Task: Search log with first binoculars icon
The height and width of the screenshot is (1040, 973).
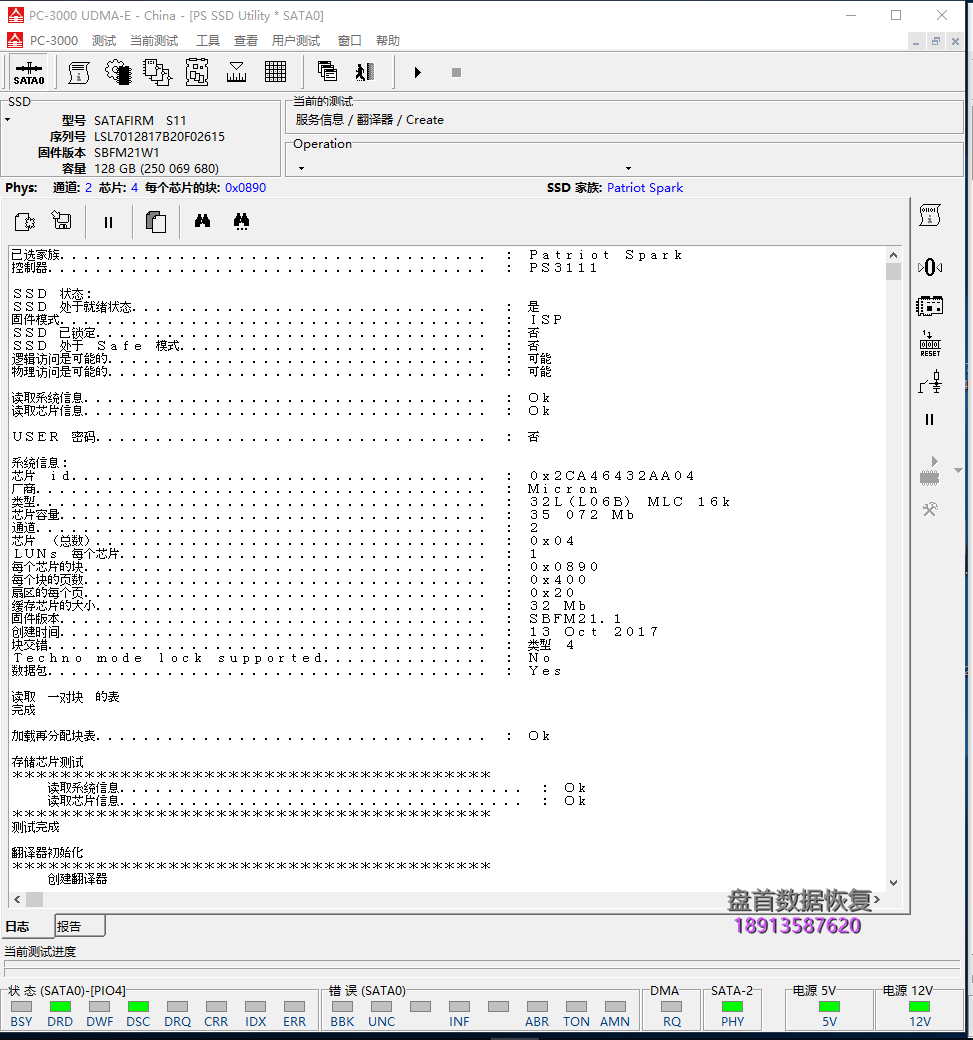Action: [x=202, y=221]
